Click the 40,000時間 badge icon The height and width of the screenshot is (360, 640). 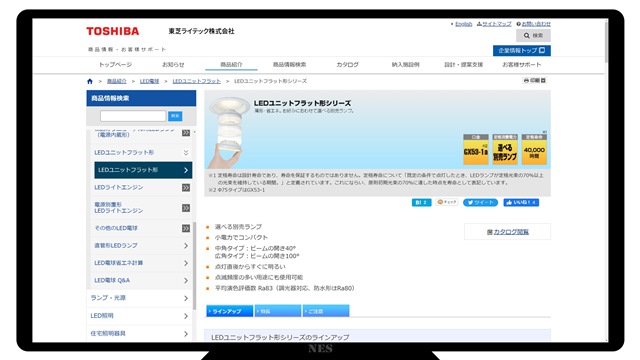pos(534,149)
